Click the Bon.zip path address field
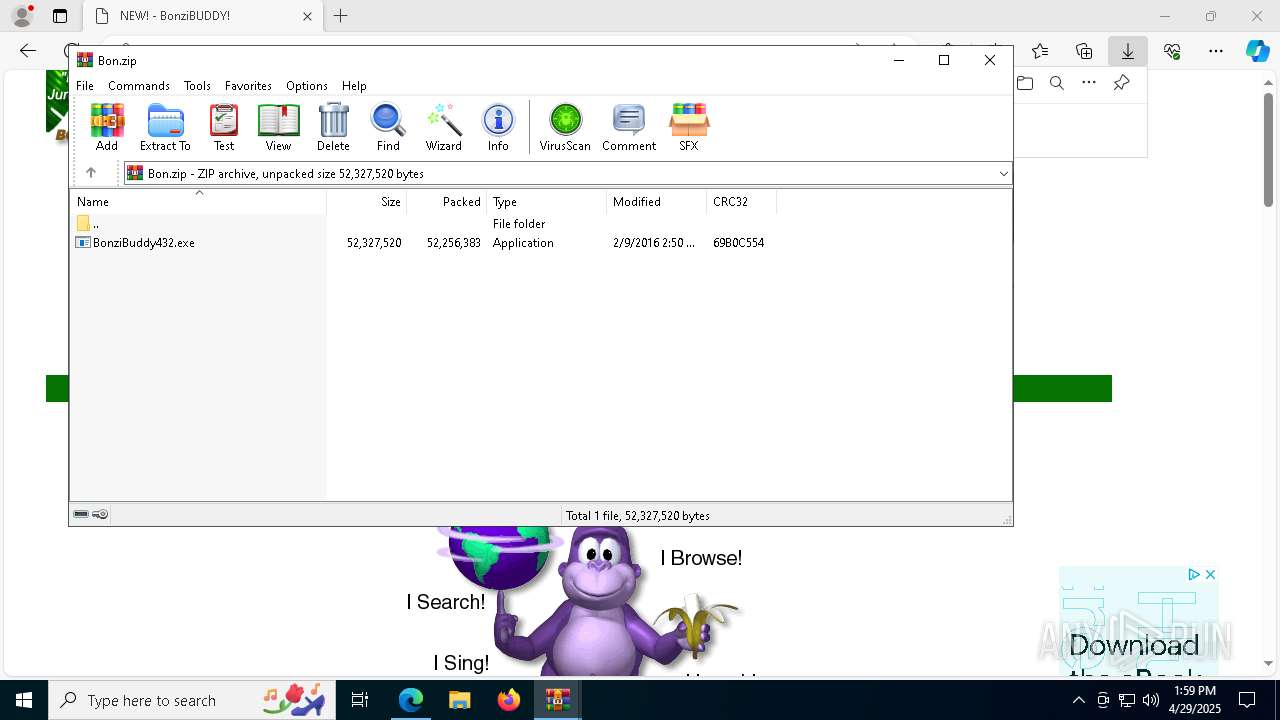1280x720 pixels. (568, 174)
